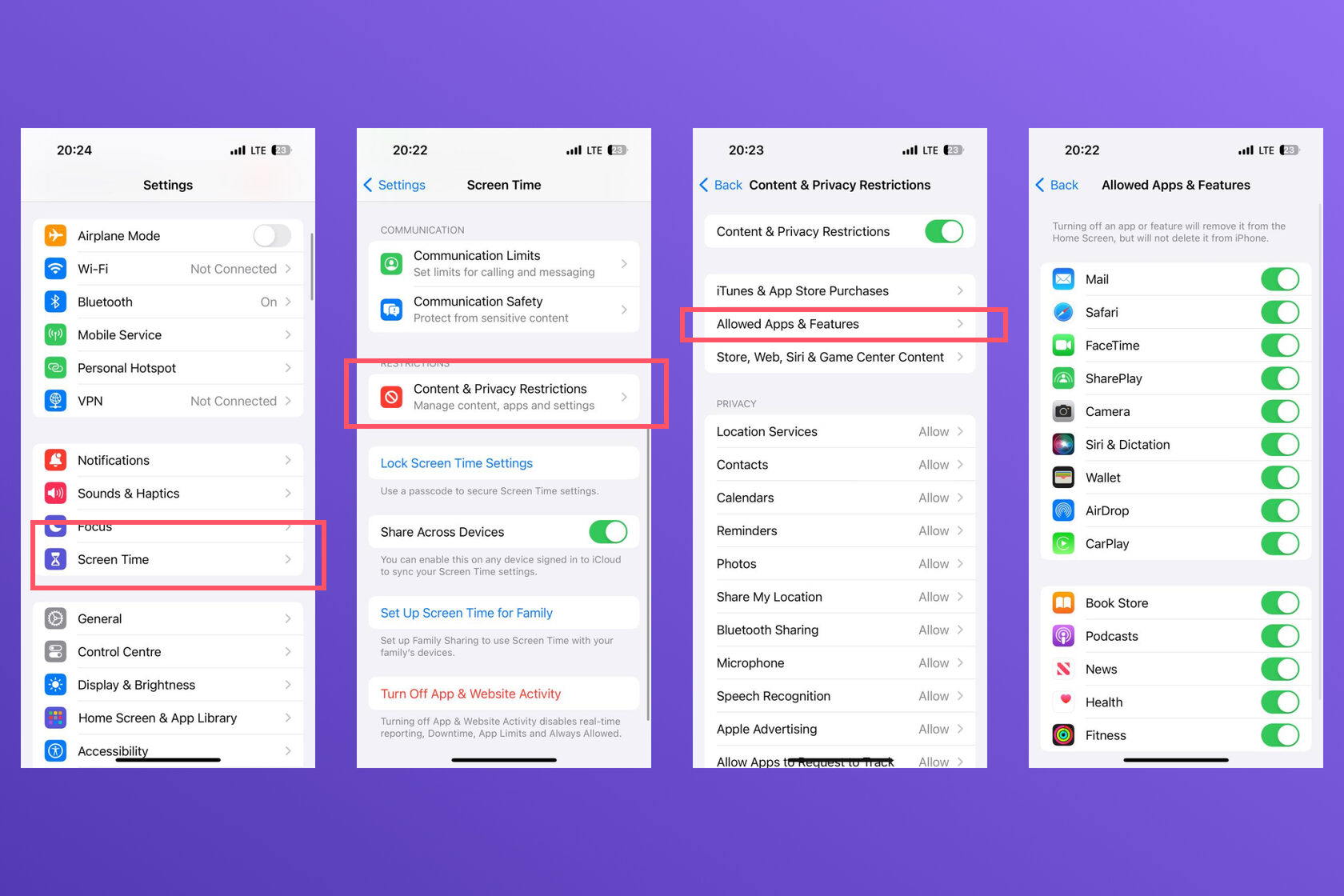The image size is (1344, 896).
Task: Tap Lock Screen Time Settings link
Action: (x=456, y=463)
